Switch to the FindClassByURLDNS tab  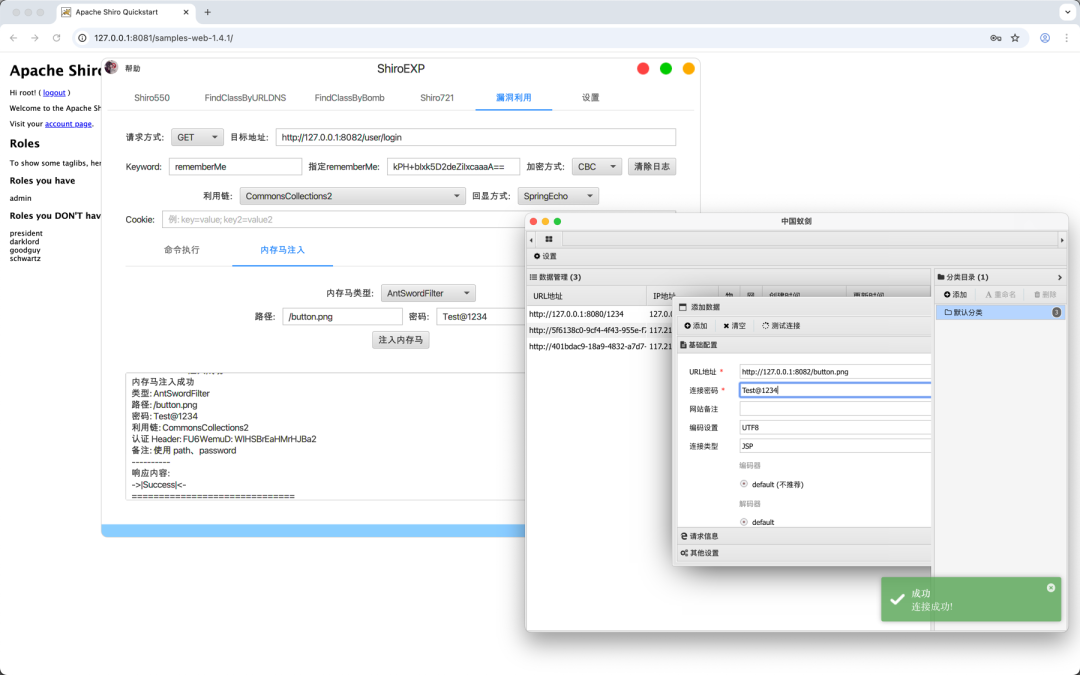tap(245, 98)
